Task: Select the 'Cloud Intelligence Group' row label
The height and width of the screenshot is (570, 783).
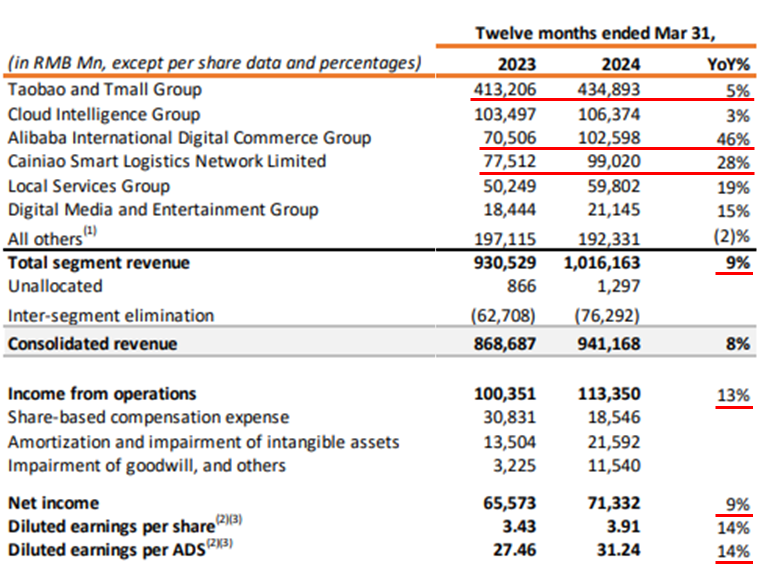Action: tap(104, 114)
